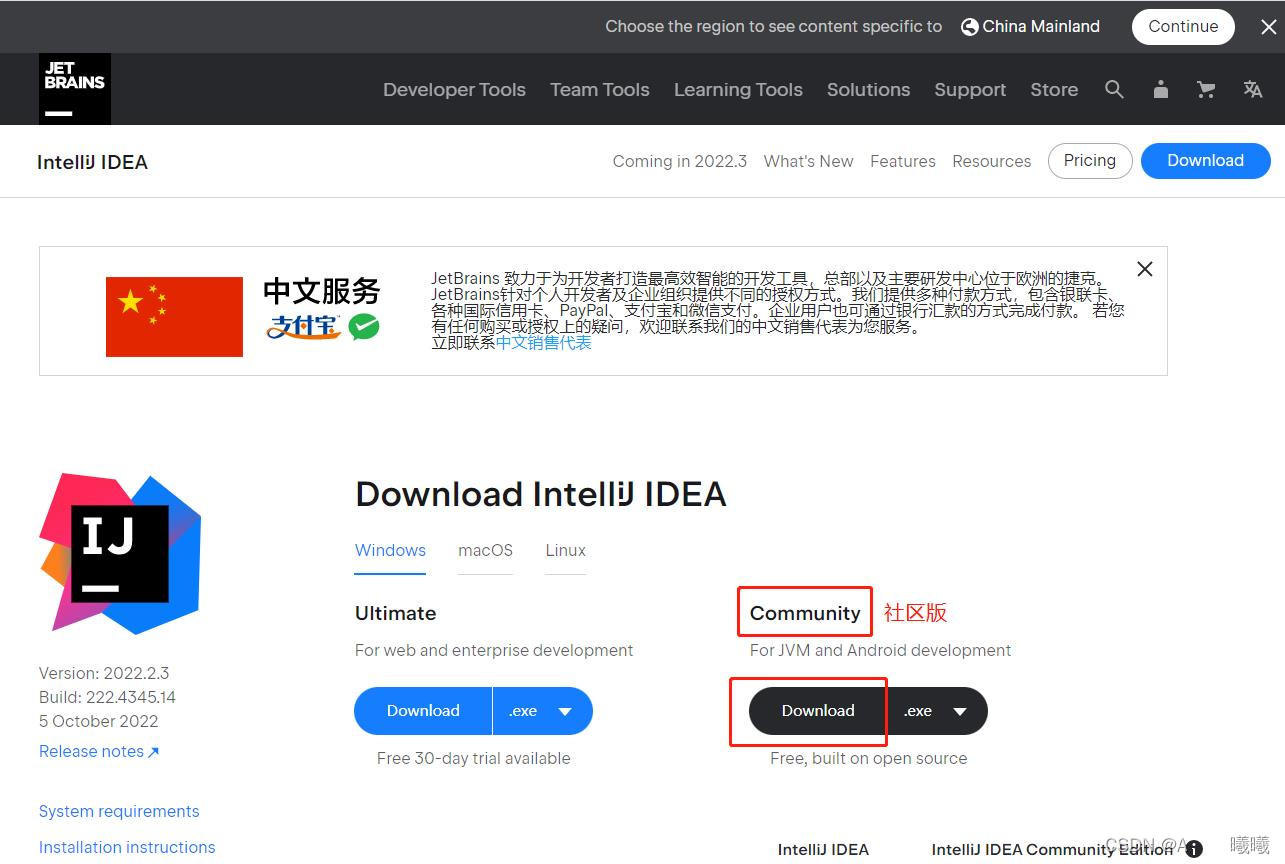Click Download IntelliJ IDEA heading
Image resolution: width=1285 pixels, height=864 pixels.
point(540,494)
